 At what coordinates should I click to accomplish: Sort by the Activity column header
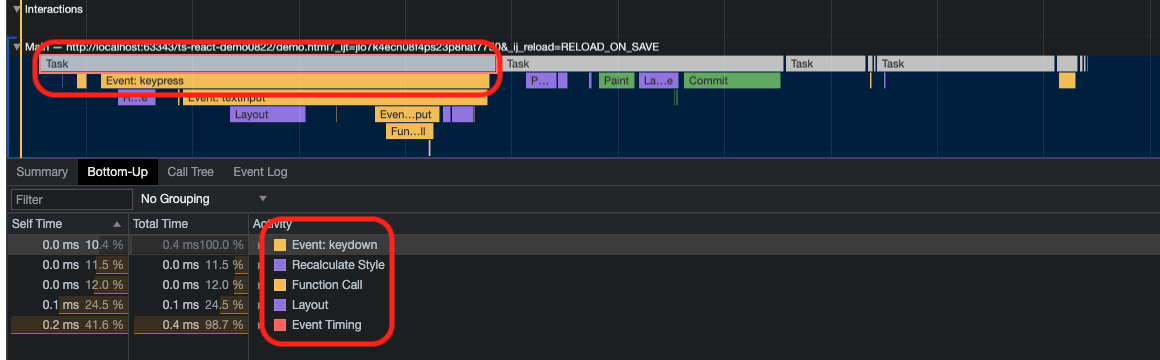(272, 223)
